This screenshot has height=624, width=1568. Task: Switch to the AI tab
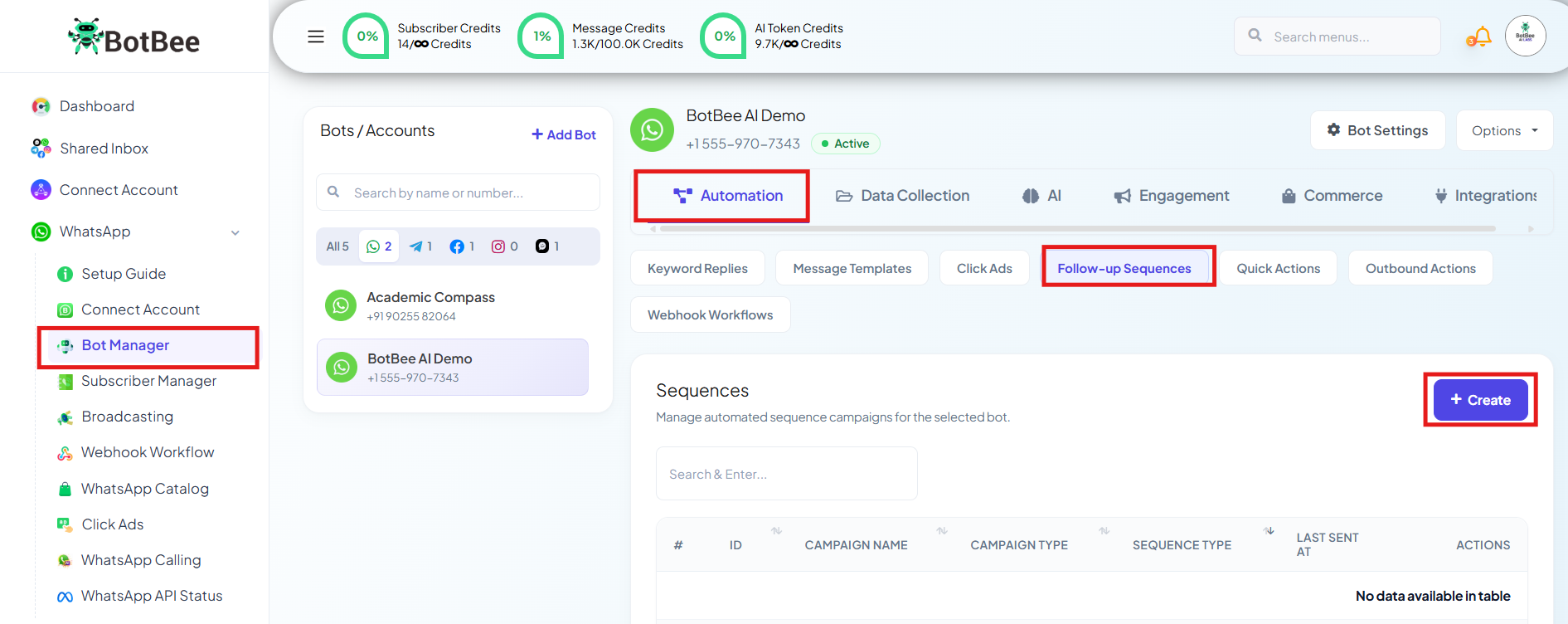[x=1041, y=196]
